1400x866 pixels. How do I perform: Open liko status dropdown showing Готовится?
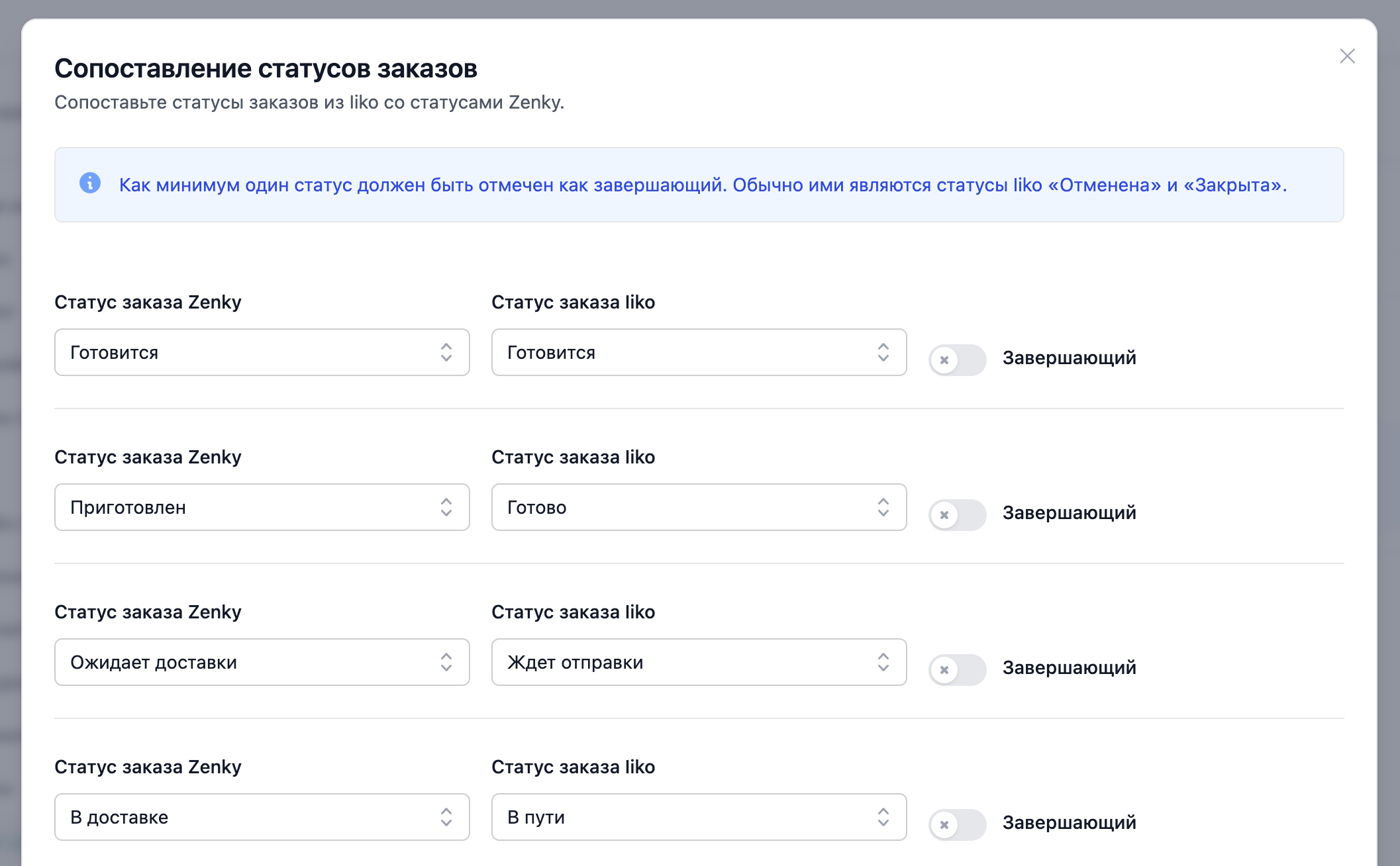[x=699, y=352]
